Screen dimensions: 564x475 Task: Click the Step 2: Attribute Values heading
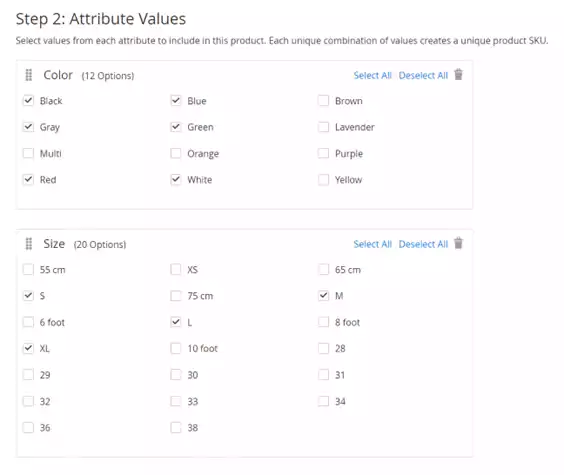pyautogui.click(x=101, y=19)
